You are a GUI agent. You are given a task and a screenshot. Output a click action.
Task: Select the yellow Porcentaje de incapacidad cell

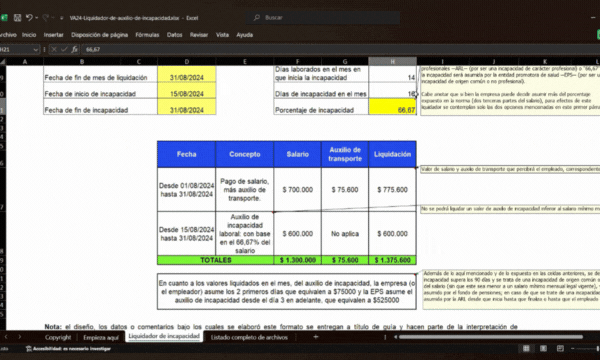[x=392, y=107]
